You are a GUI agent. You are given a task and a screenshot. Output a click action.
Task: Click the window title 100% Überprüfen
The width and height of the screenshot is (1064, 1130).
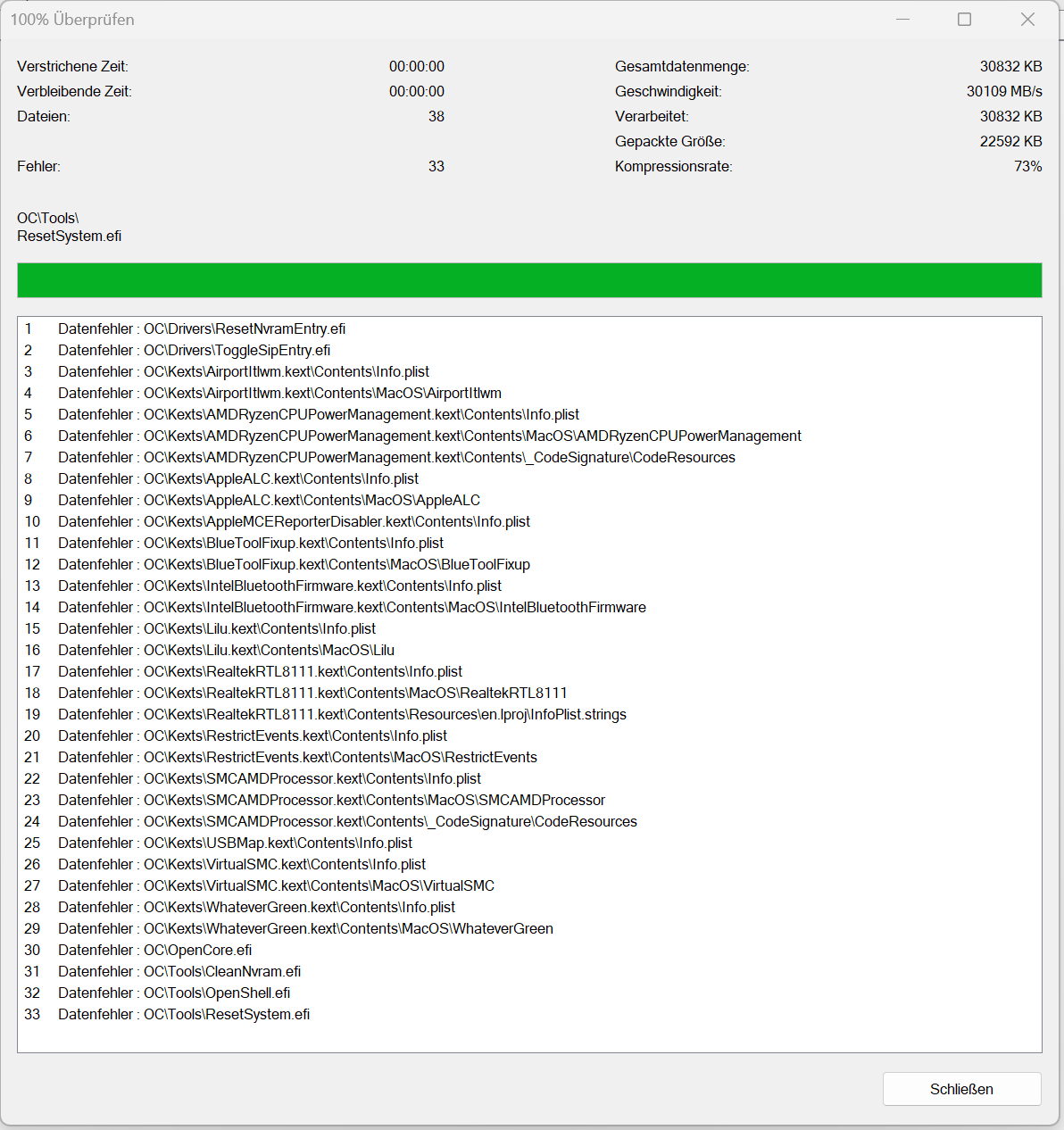72,20
